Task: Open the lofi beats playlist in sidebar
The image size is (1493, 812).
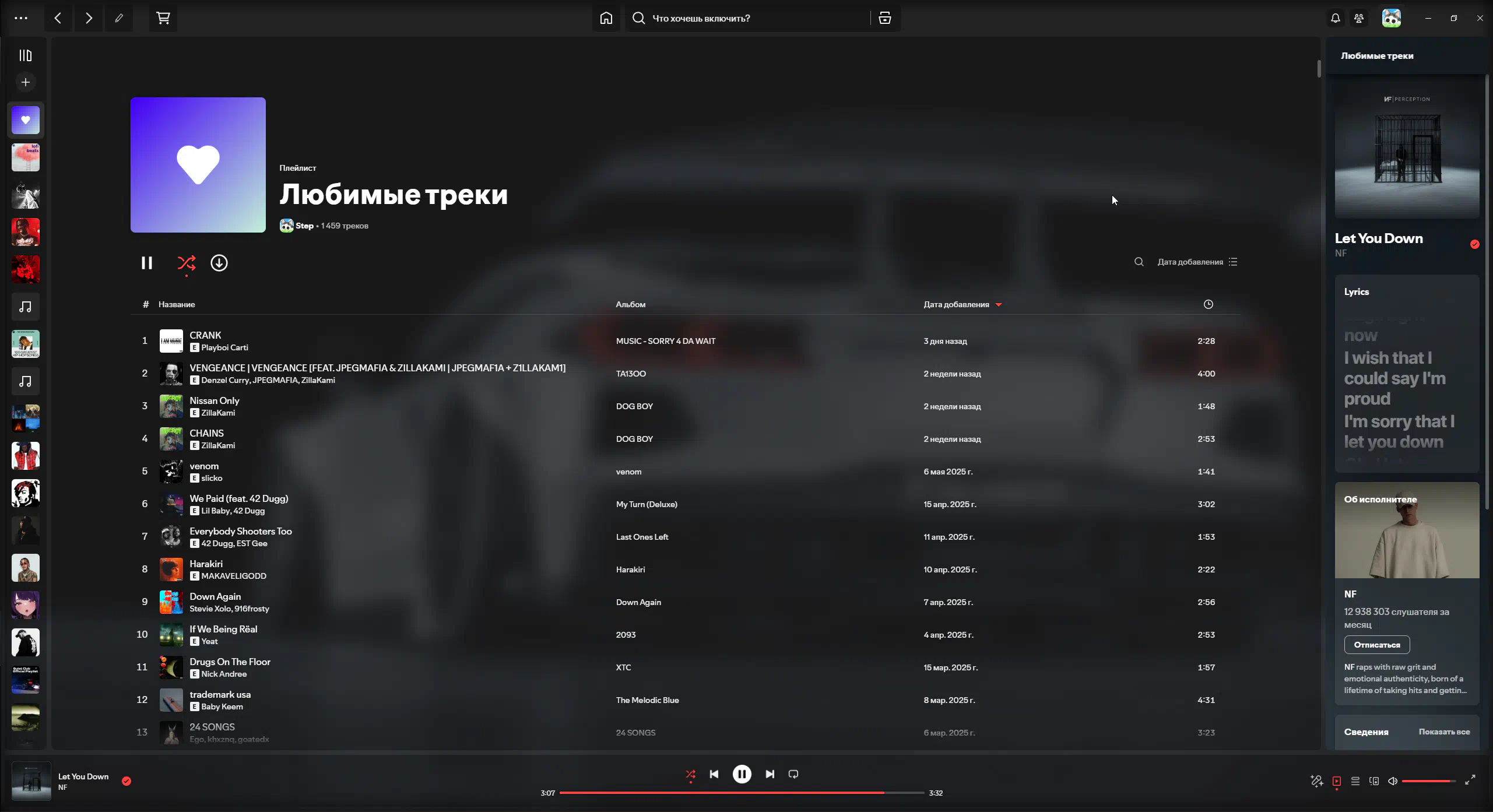Action: [26, 157]
